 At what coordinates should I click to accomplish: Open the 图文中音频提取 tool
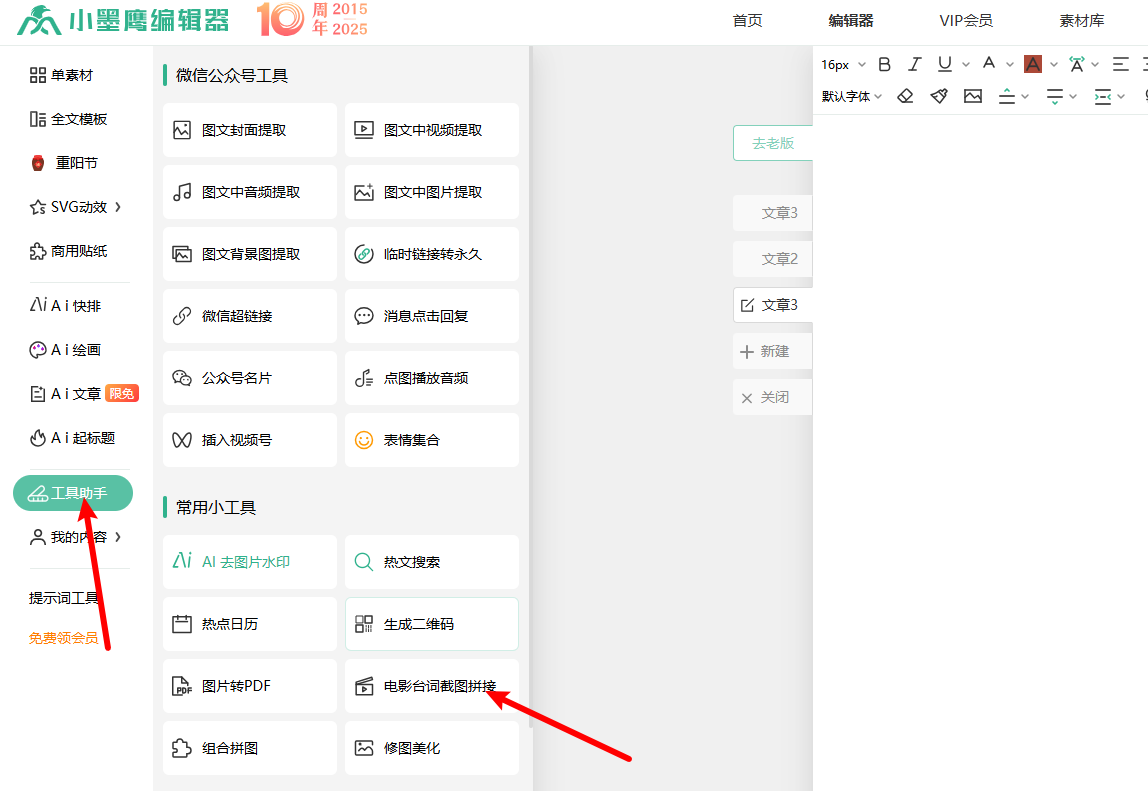pos(250,192)
